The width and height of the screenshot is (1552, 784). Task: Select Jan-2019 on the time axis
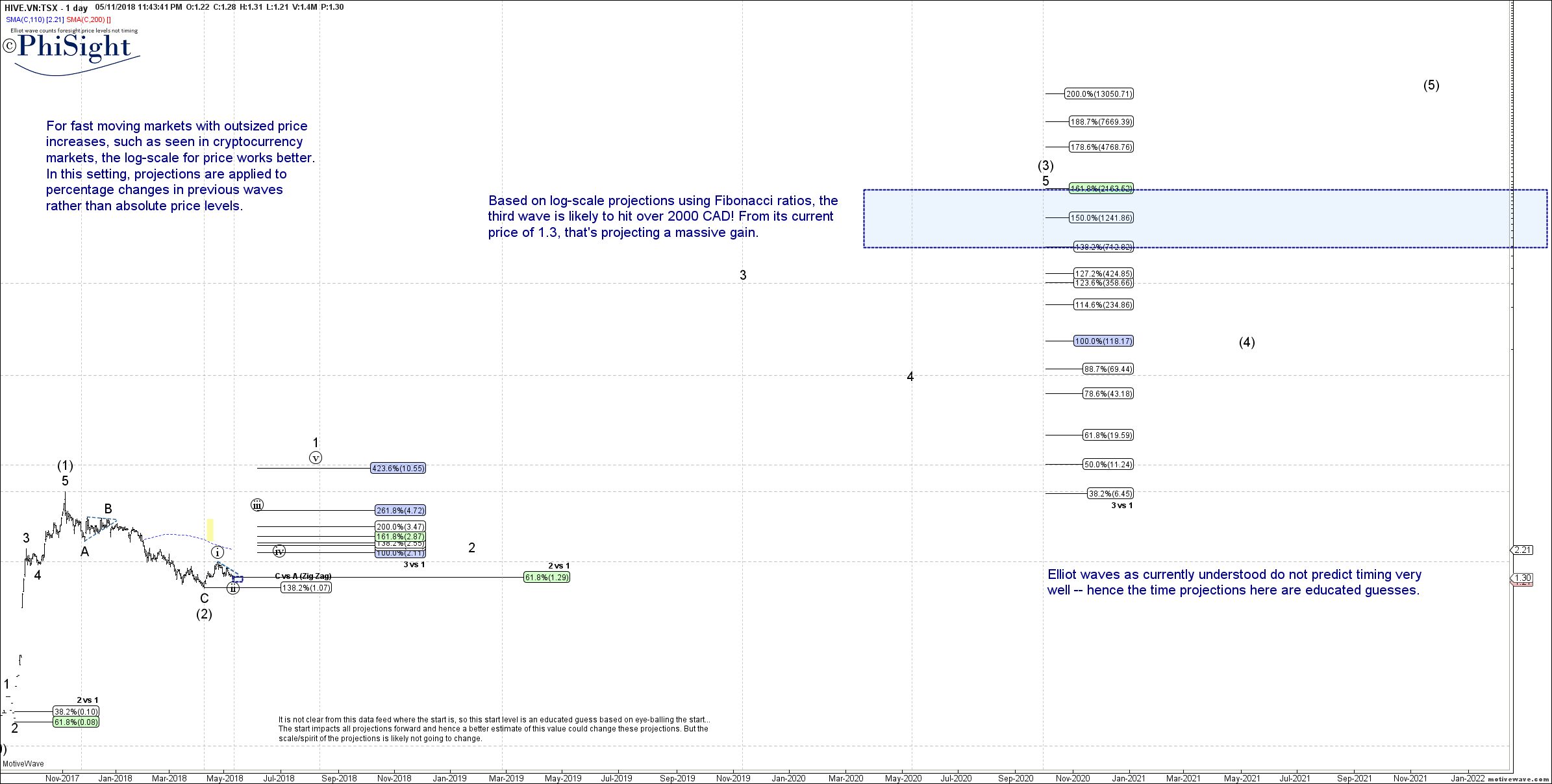pyautogui.click(x=449, y=778)
